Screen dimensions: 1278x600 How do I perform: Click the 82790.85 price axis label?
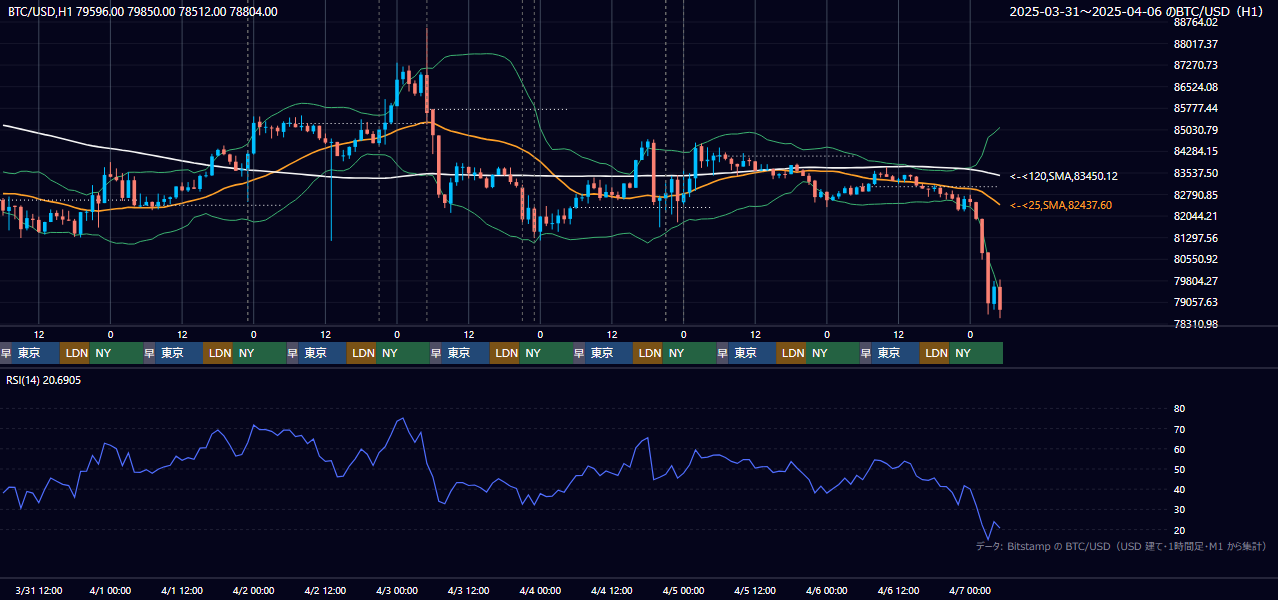point(1195,195)
